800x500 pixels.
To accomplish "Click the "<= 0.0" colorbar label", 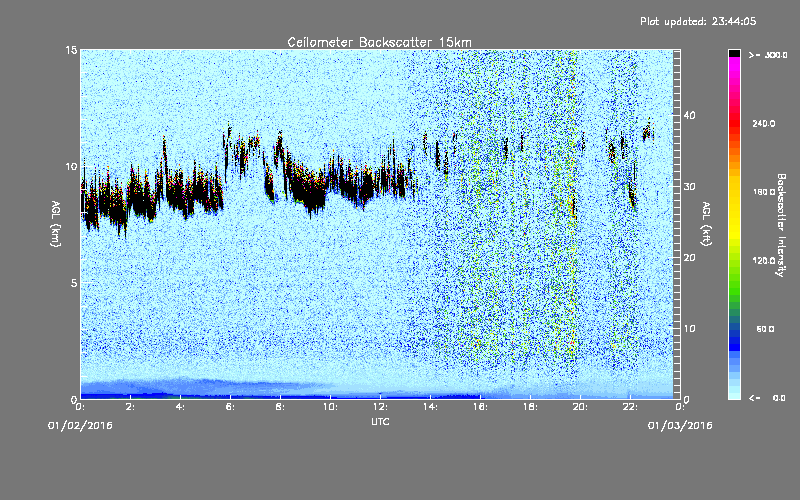I will point(768,398).
